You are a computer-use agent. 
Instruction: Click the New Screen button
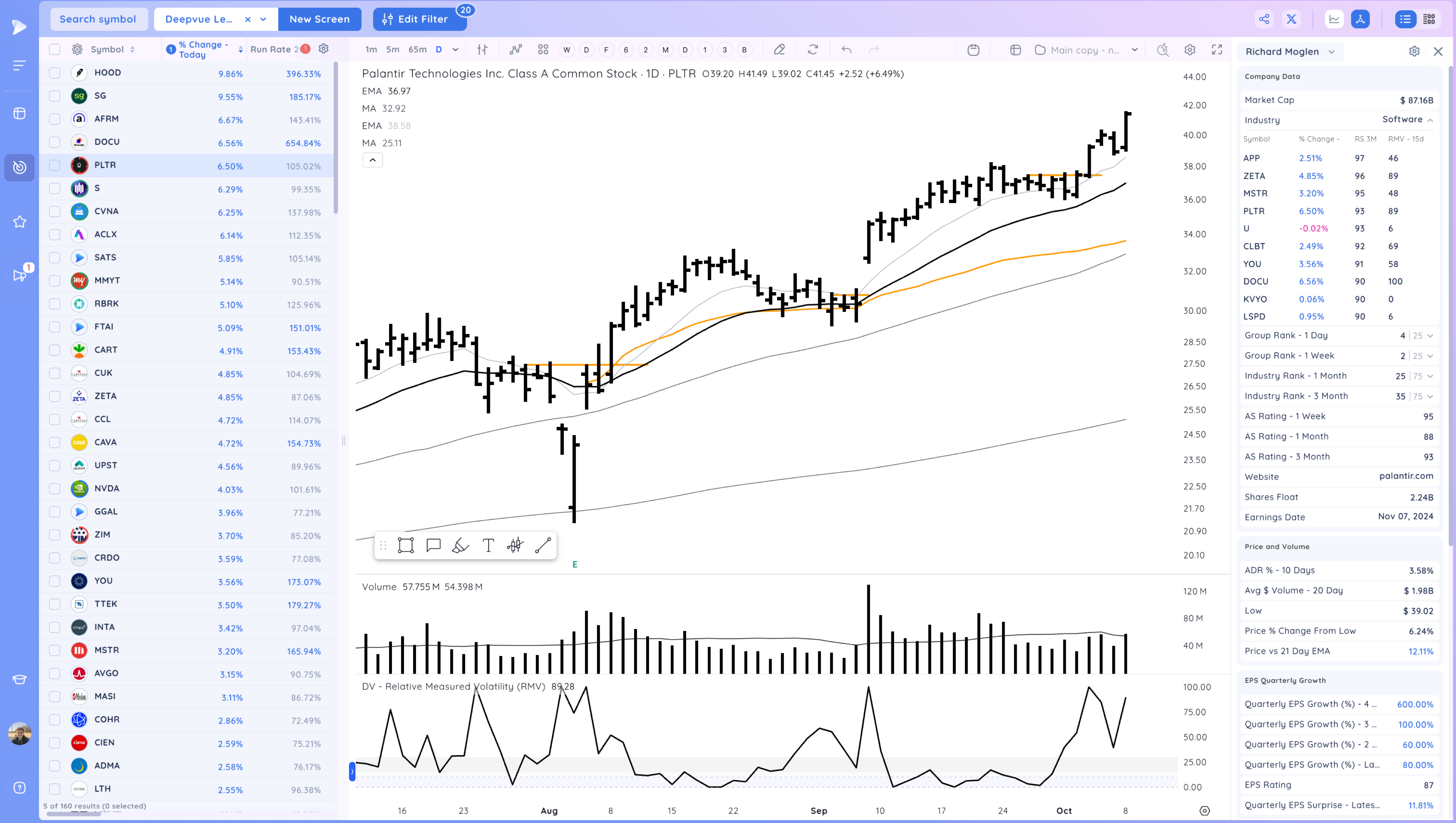319,19
